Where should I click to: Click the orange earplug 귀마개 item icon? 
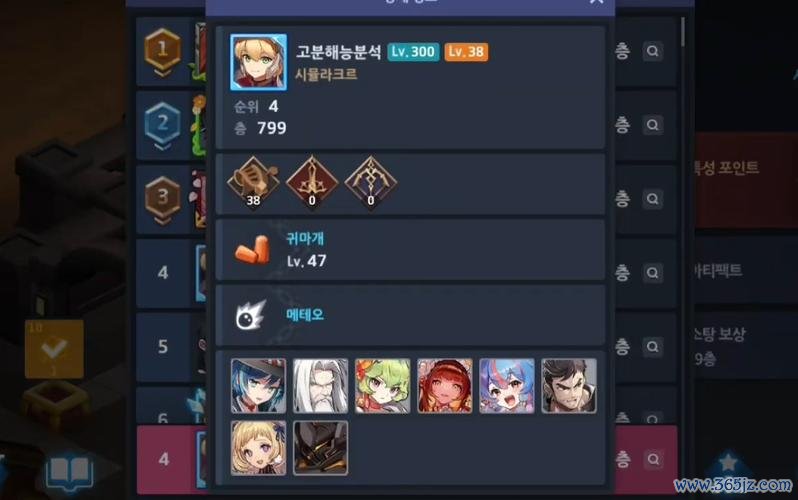[x=252, y=249]
